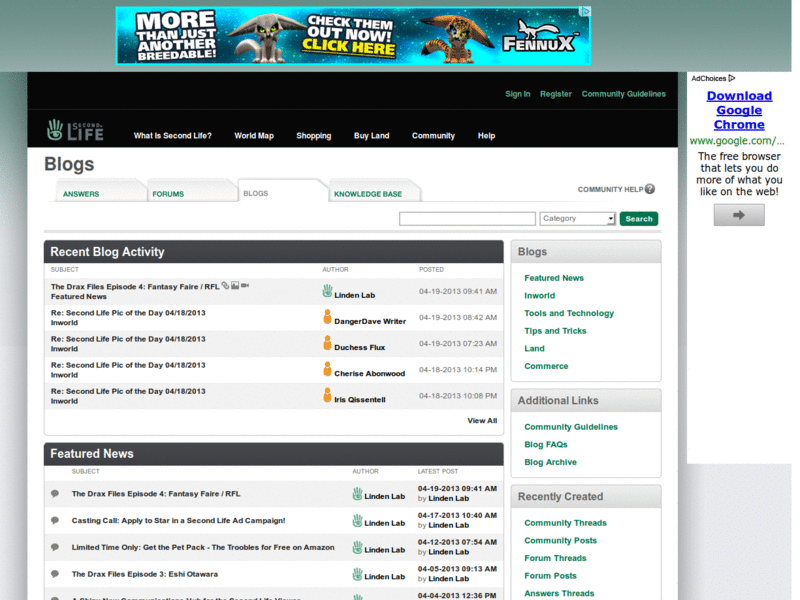This screenshot has height=600, width=800.
Task: Click Linden Lab hand avatar in Recent Blog Activity
Action: tap(327, 291)
